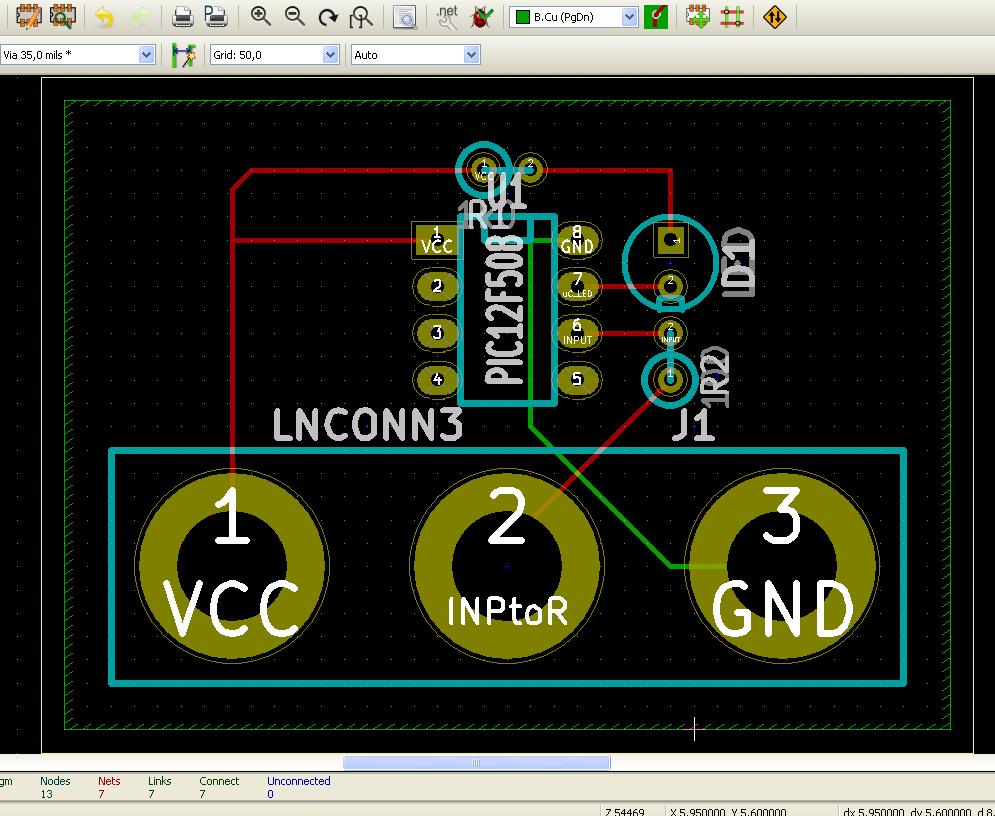Select PIC12F508 pin 2 pad
The width and height of the screenshot is (995, 816).
(x=437, y=286)
